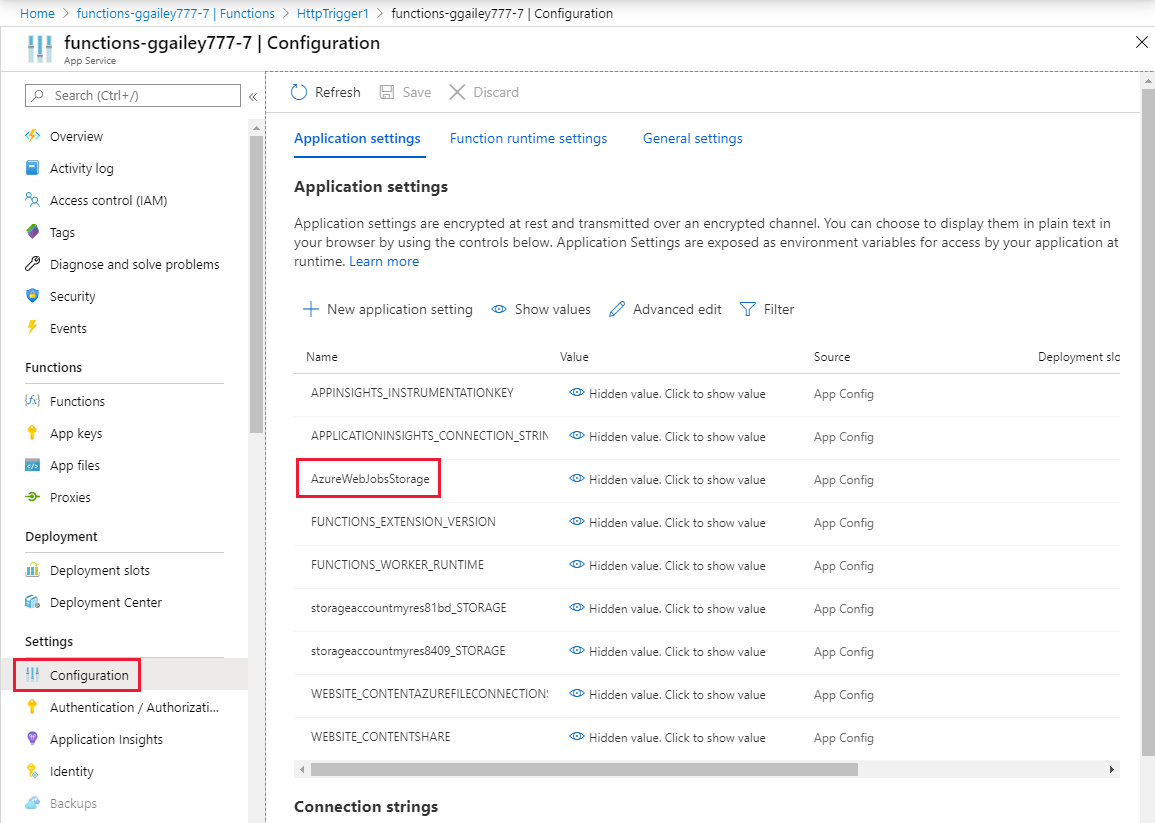Reveal the WEBSITE_CONTENTSHARE hidden value
The height and width of the screenshot is (823, 1155).
coord(667,738)
